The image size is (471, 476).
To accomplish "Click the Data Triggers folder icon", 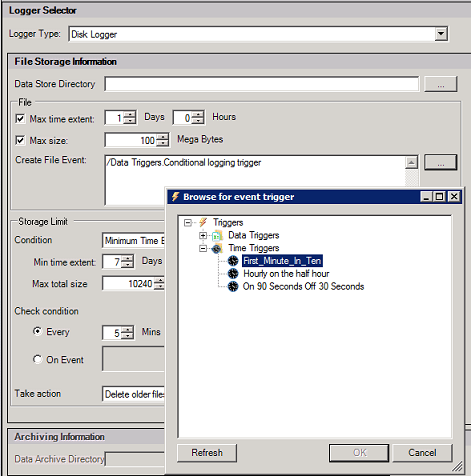I will pyautogui.click(x=217, y=236).
